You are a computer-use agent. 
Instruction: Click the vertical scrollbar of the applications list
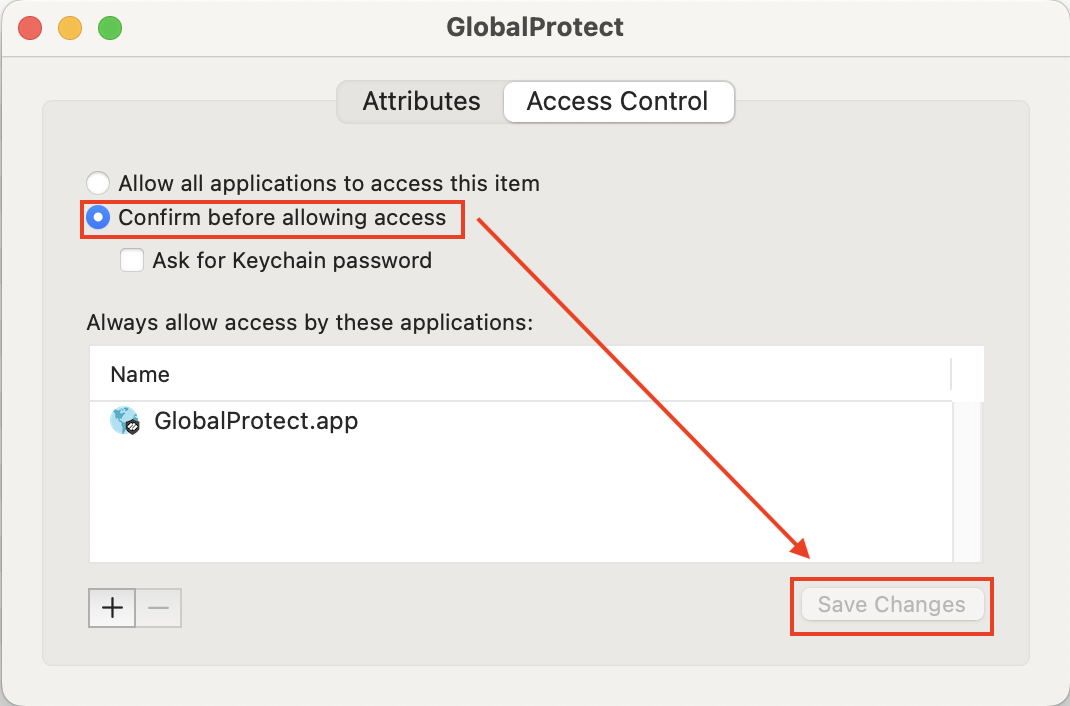(968, 480)
